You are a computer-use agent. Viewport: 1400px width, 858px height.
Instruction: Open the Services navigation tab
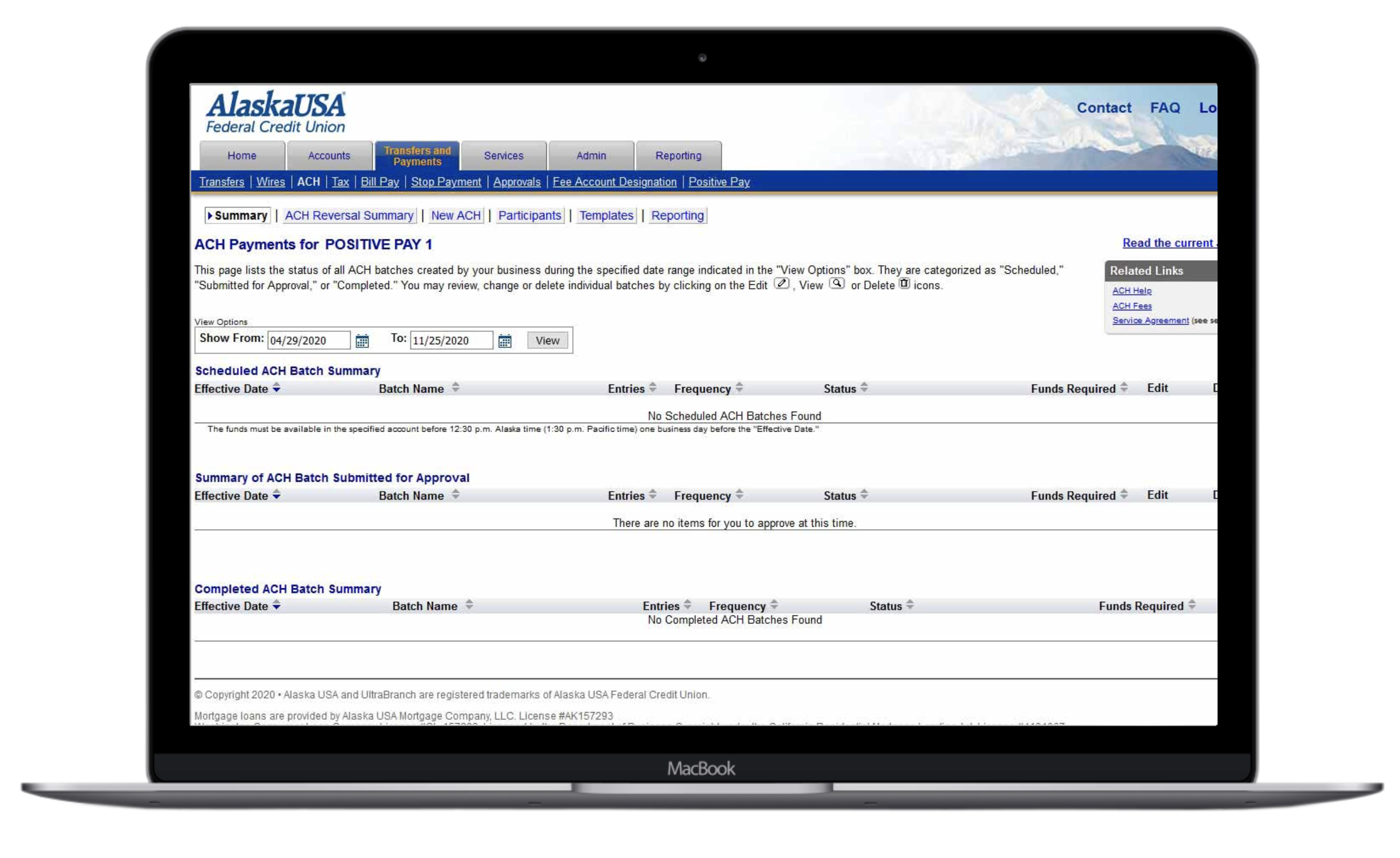(503, 156)
